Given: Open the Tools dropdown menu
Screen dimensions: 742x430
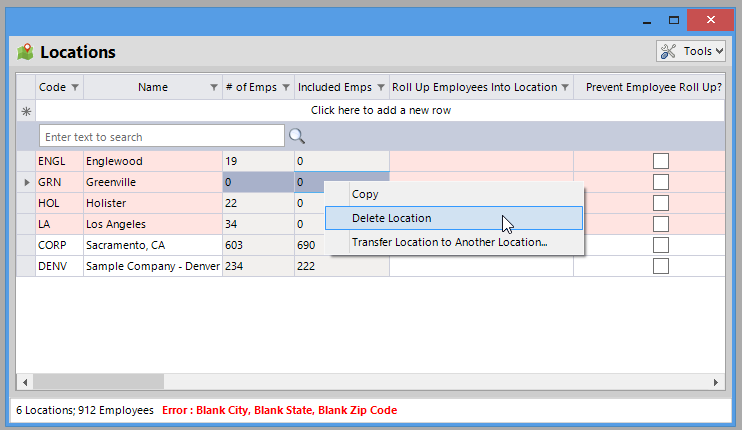Looking at the screenshot, I should (x=690, y=51).
